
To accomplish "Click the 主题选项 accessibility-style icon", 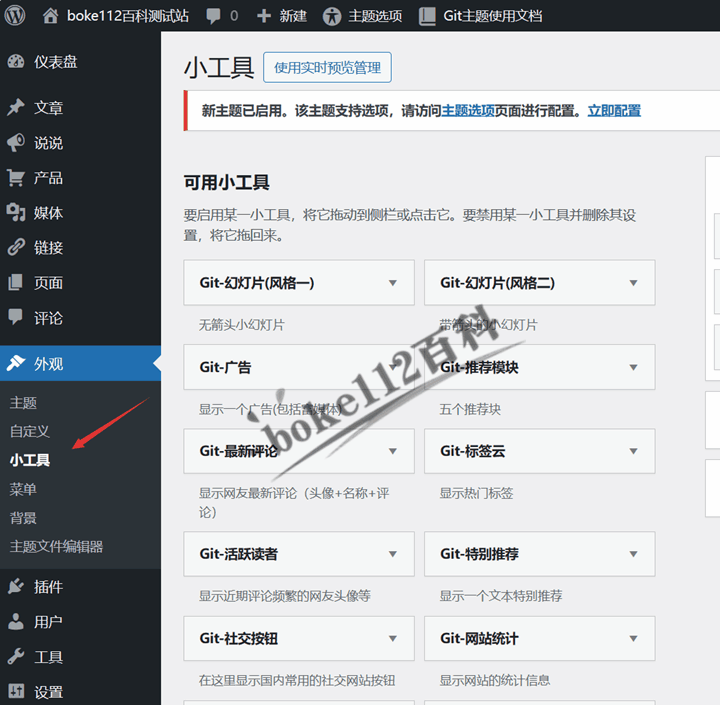I will (332, 16).
